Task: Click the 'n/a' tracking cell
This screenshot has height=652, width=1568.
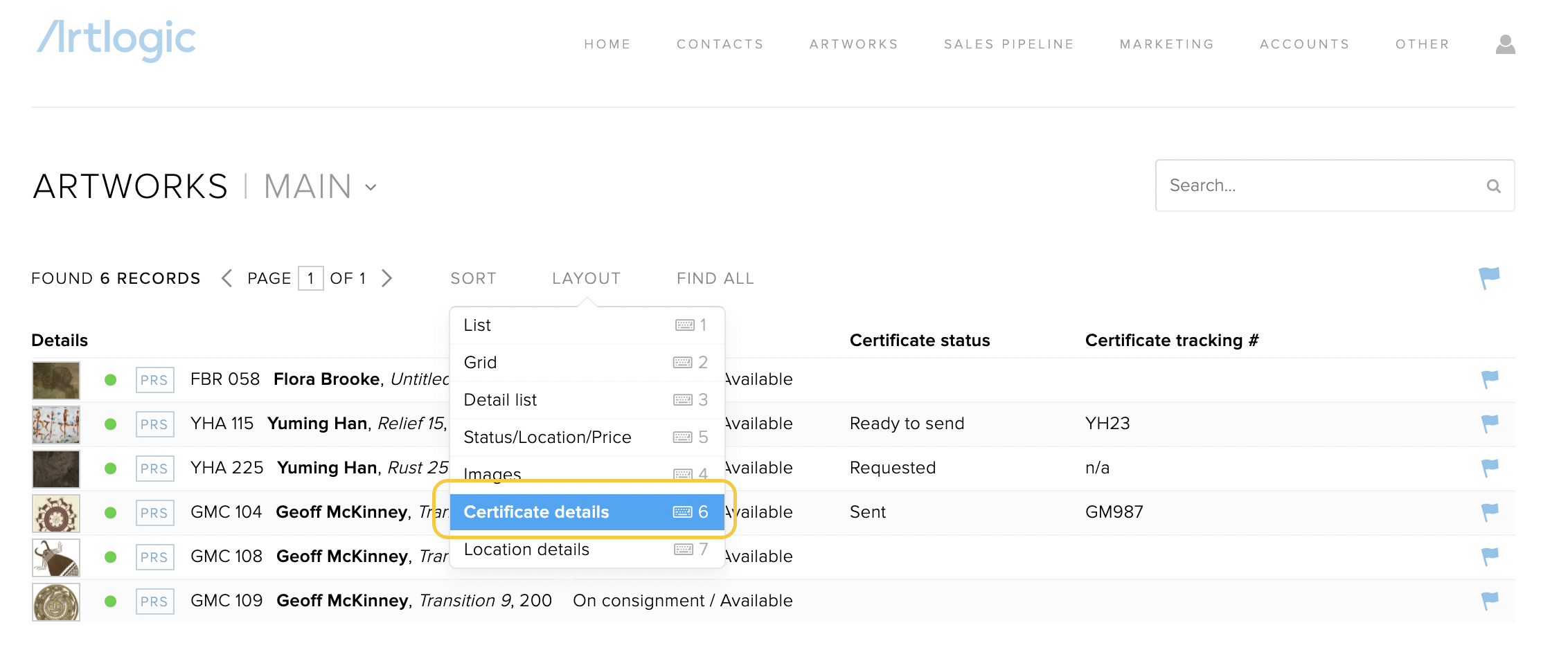Action: point(1097,468)
